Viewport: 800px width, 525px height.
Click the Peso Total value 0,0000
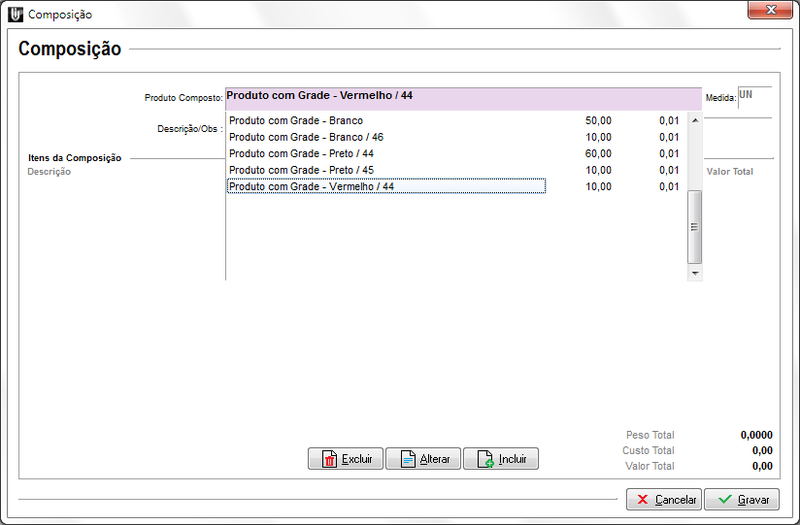point(756,436)
